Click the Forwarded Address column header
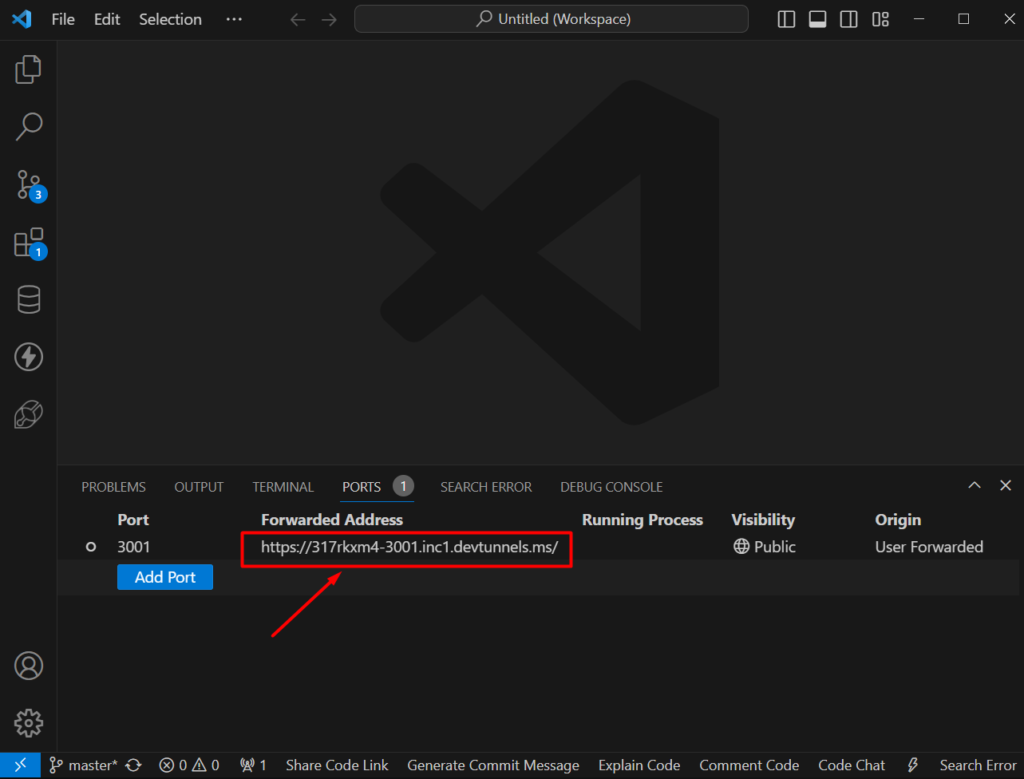The image size is (1024, 779). pos(332,520)
